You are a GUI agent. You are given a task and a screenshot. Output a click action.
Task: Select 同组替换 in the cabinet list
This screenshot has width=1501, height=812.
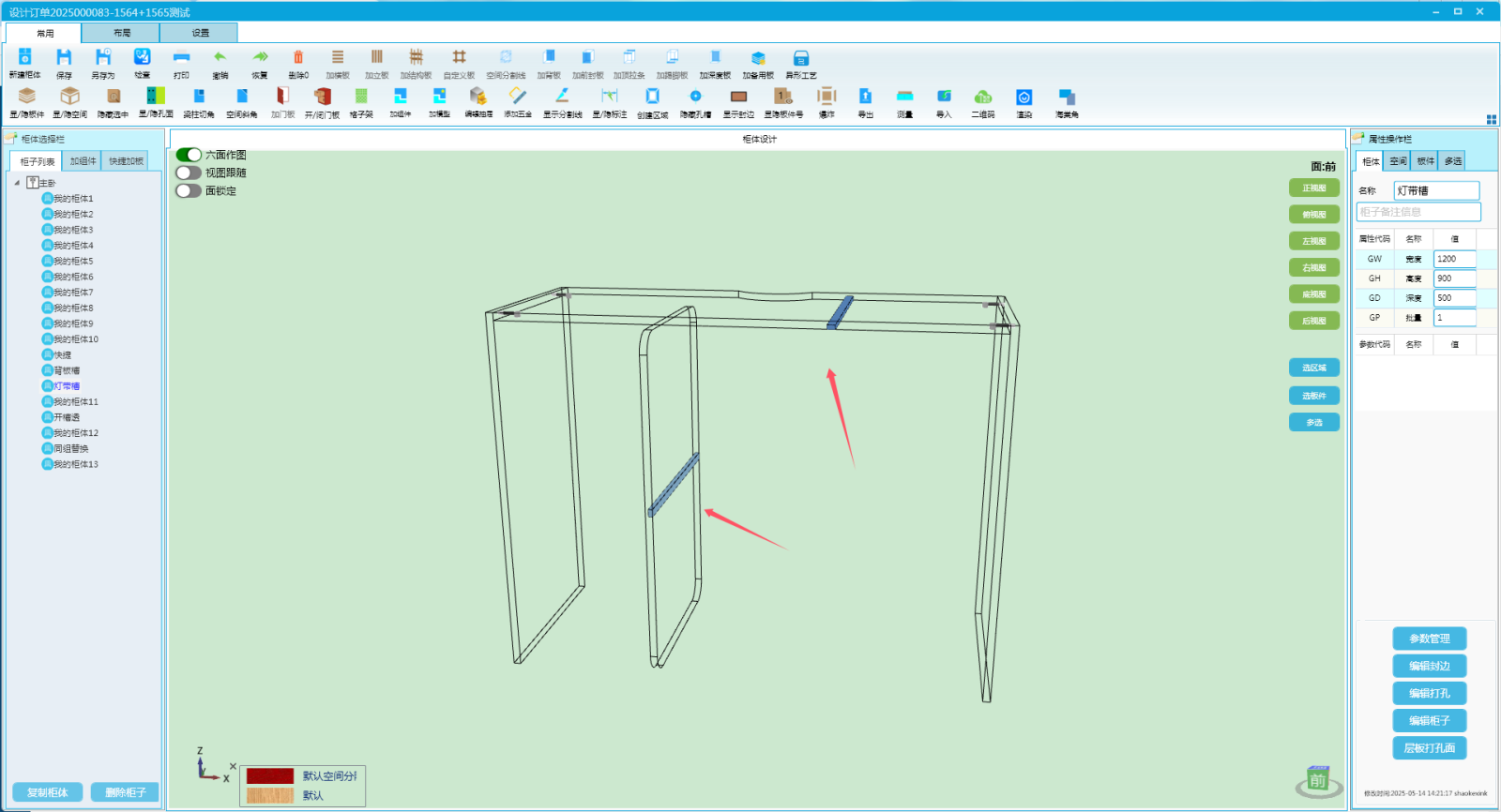tap(70, 448)
